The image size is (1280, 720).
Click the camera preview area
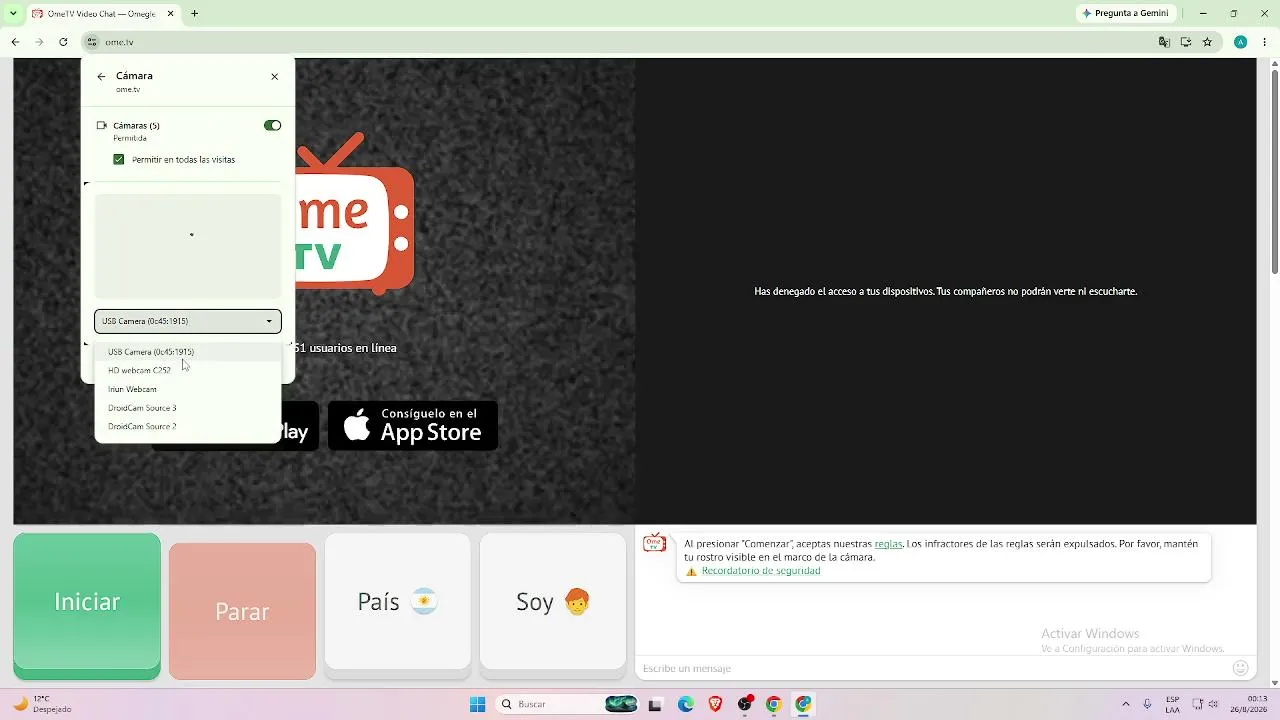point(188,246)
